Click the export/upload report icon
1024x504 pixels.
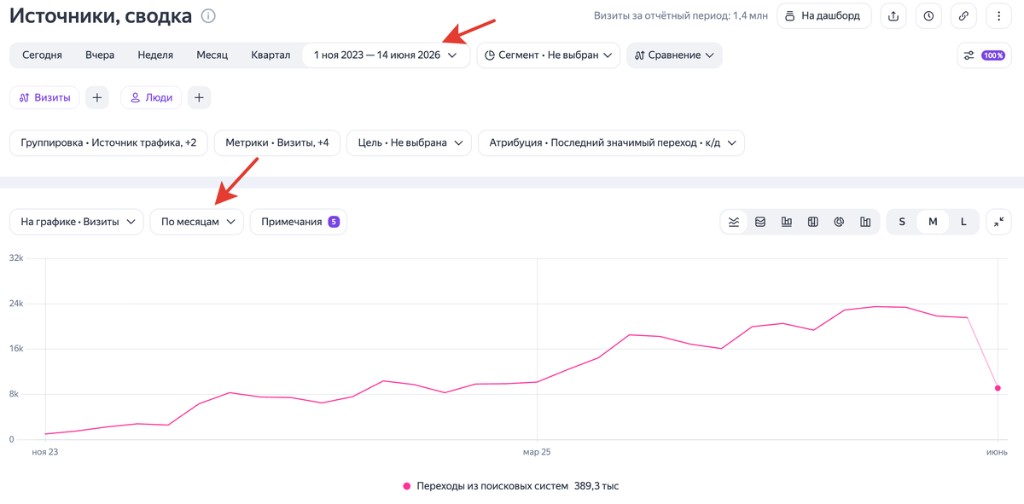click(893, 16)
